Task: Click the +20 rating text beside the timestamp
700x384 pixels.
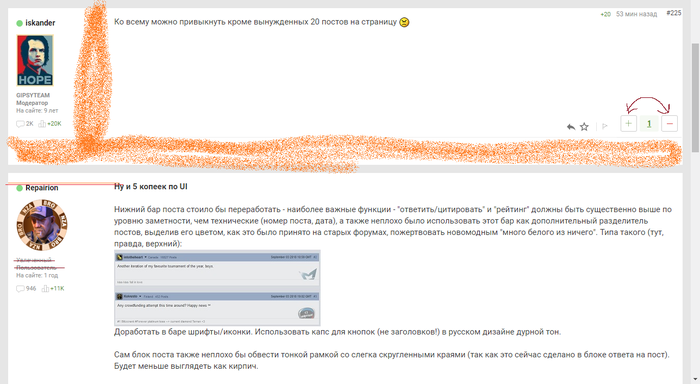Action: tap(605, 14)
